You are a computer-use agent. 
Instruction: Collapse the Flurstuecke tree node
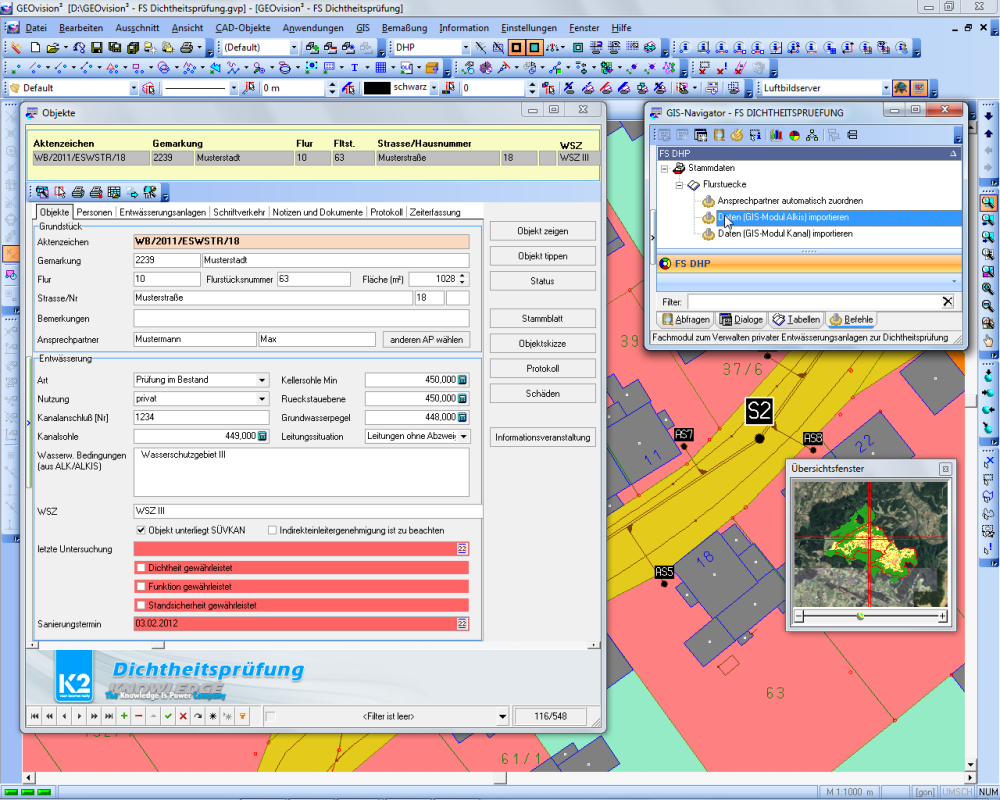(679, 185)
